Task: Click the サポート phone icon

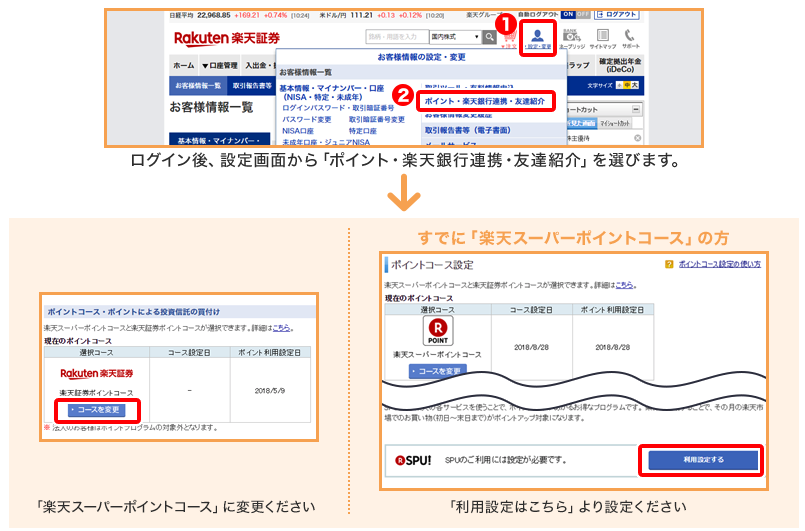Action: click(x=630, y=39)
